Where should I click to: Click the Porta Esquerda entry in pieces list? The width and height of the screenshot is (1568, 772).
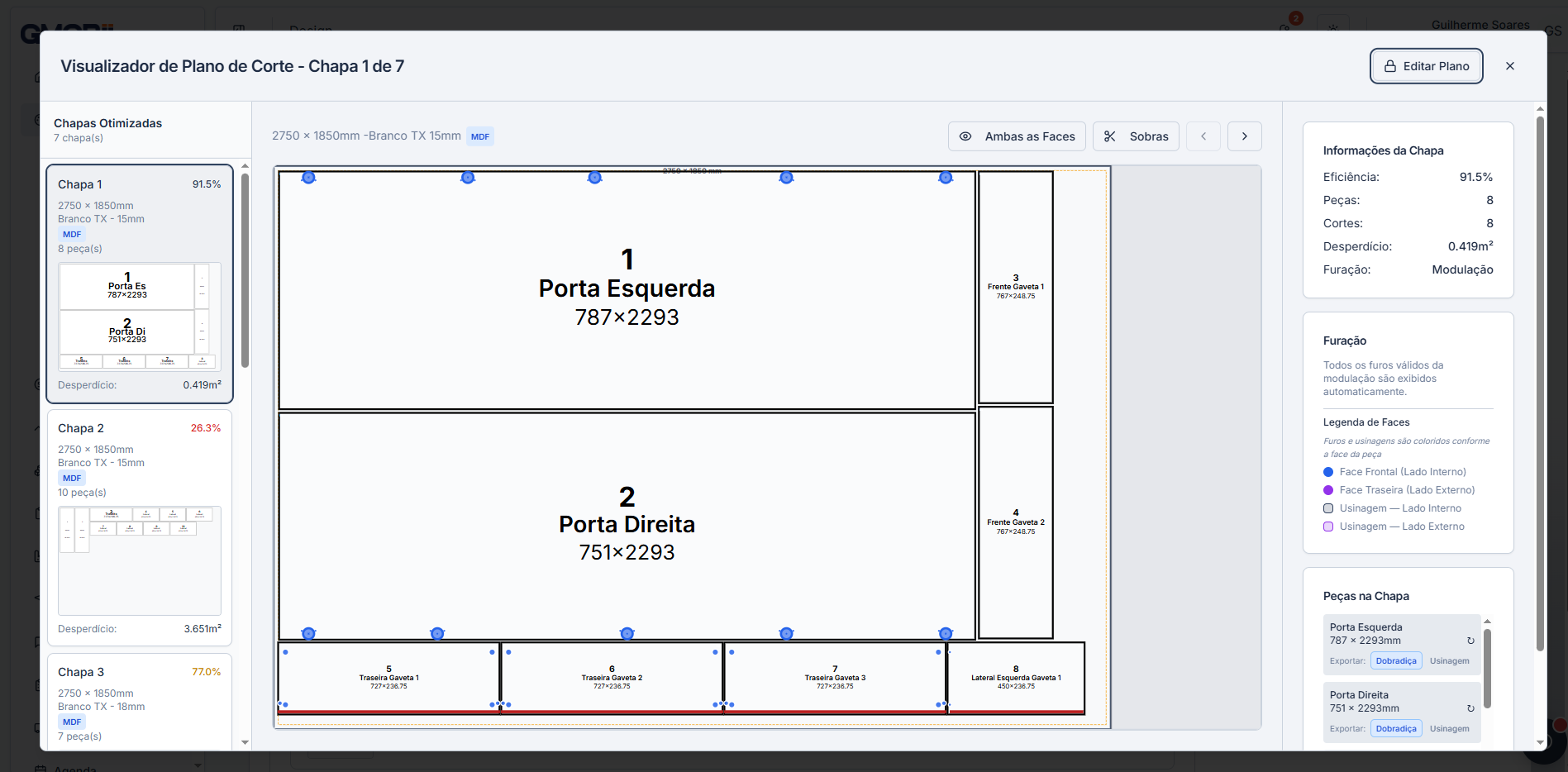click(x=1402, y=645)
